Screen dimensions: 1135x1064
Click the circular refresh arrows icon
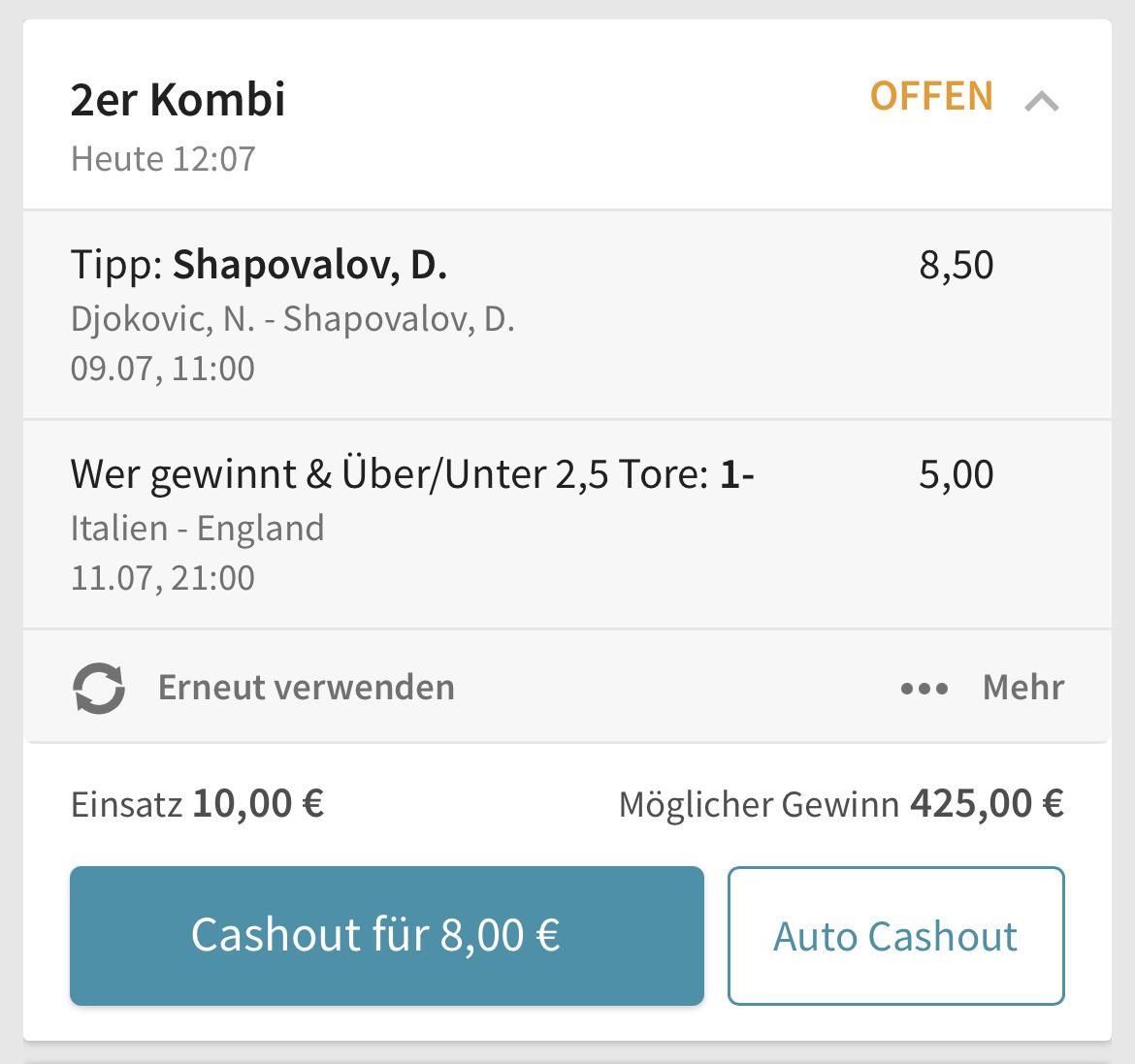click(99, 688)
